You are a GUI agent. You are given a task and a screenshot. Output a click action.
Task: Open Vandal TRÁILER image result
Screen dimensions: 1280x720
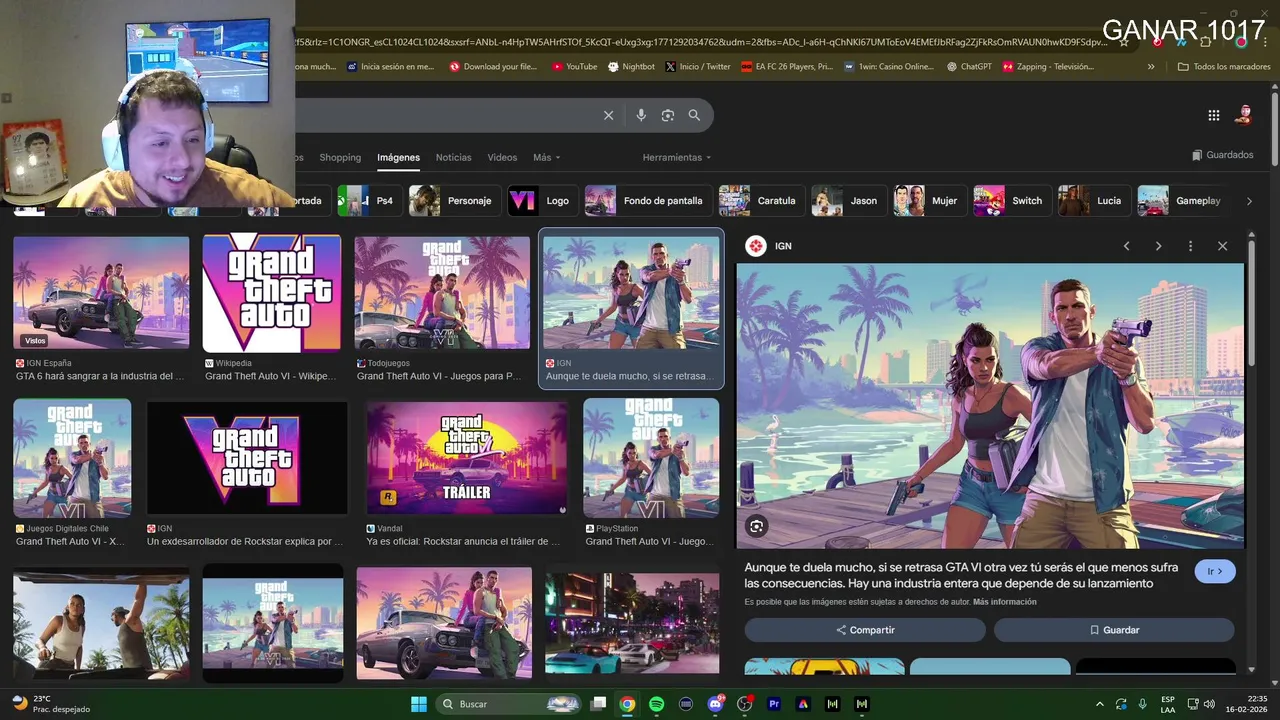tap(467, 457)
